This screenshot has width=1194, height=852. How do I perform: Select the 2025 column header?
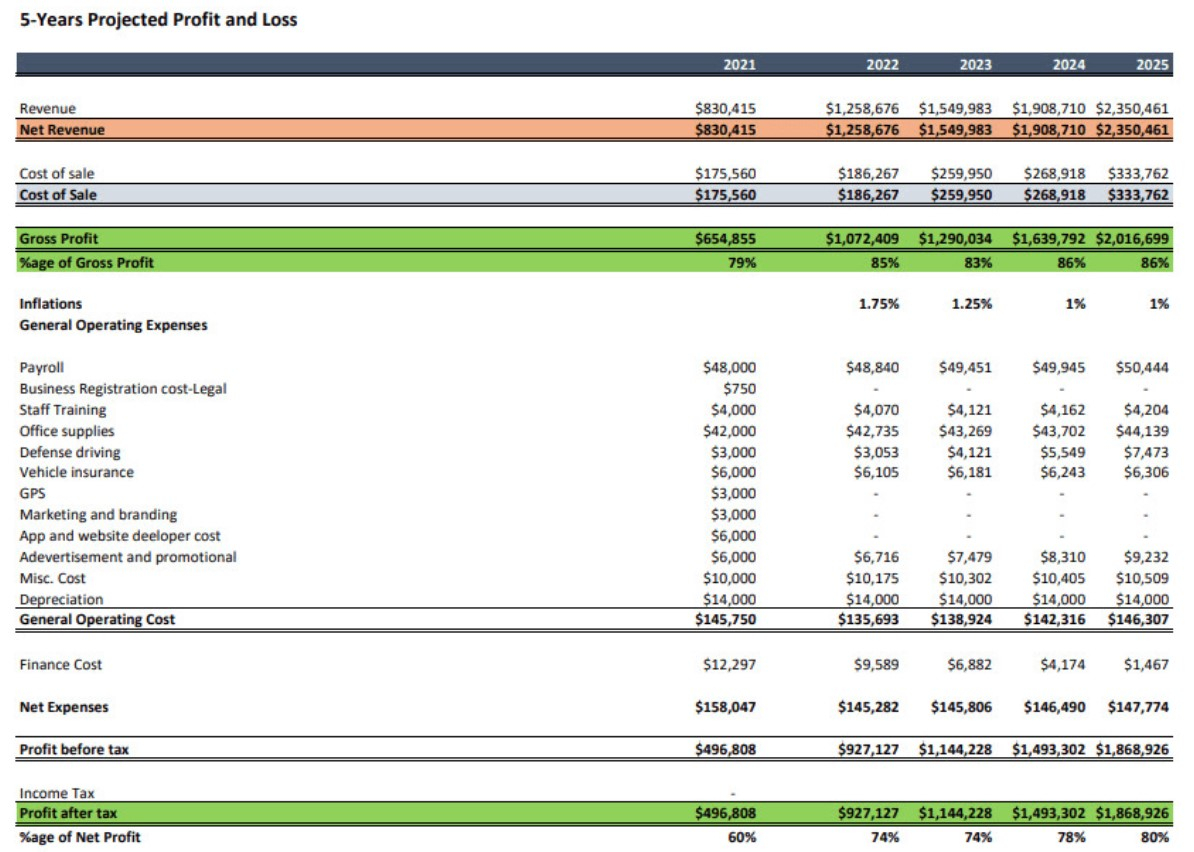pyautogui.click(x=1152, y=65)
